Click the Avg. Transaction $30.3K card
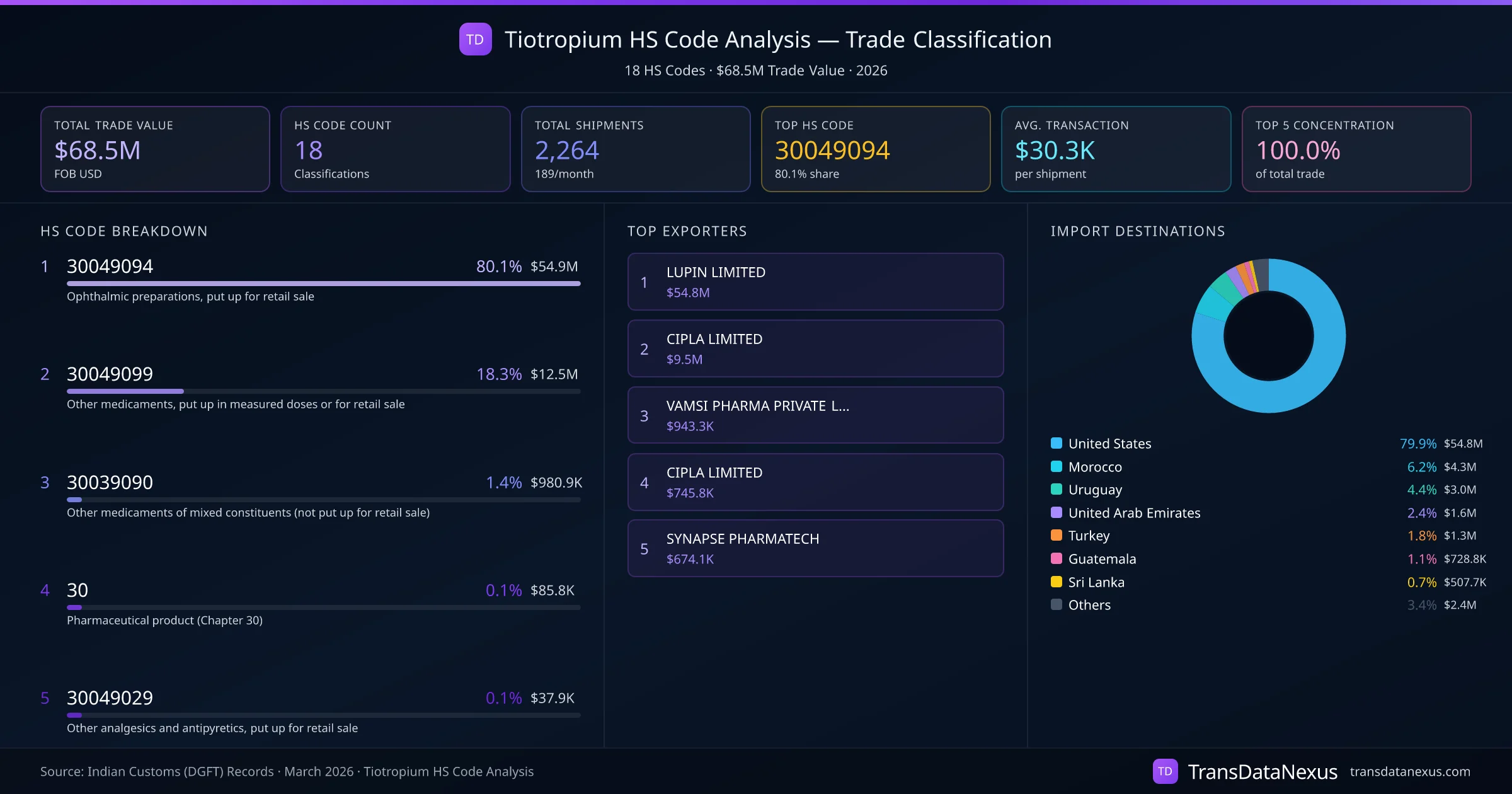 1115,149
